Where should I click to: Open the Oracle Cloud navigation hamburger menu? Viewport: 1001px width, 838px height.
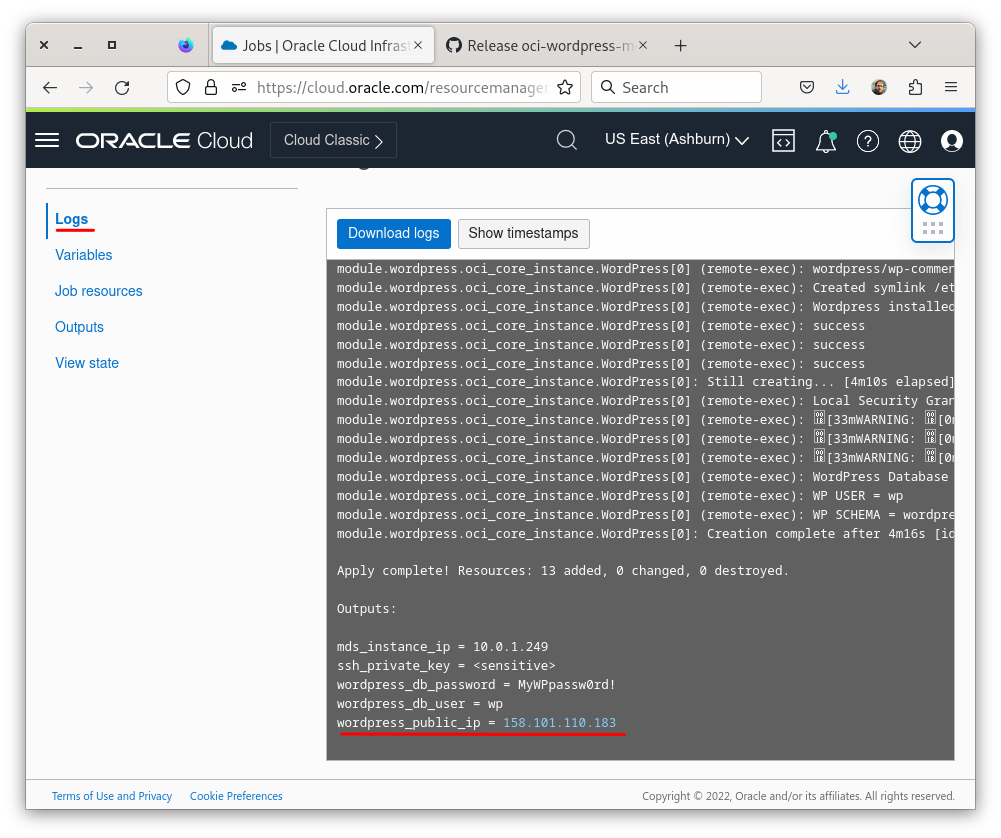46,140
